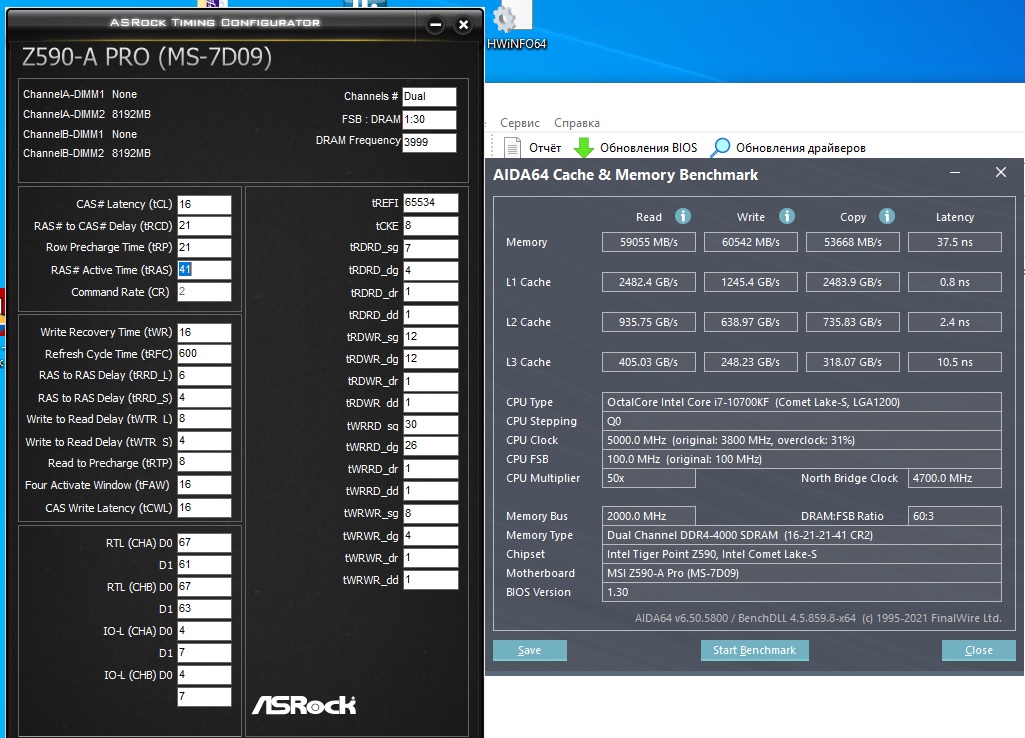Click the CPU Clock value 5000.0 MHz
This screenshot has width=1025, height=738.
pyautogui.click(x=801, y=440)
